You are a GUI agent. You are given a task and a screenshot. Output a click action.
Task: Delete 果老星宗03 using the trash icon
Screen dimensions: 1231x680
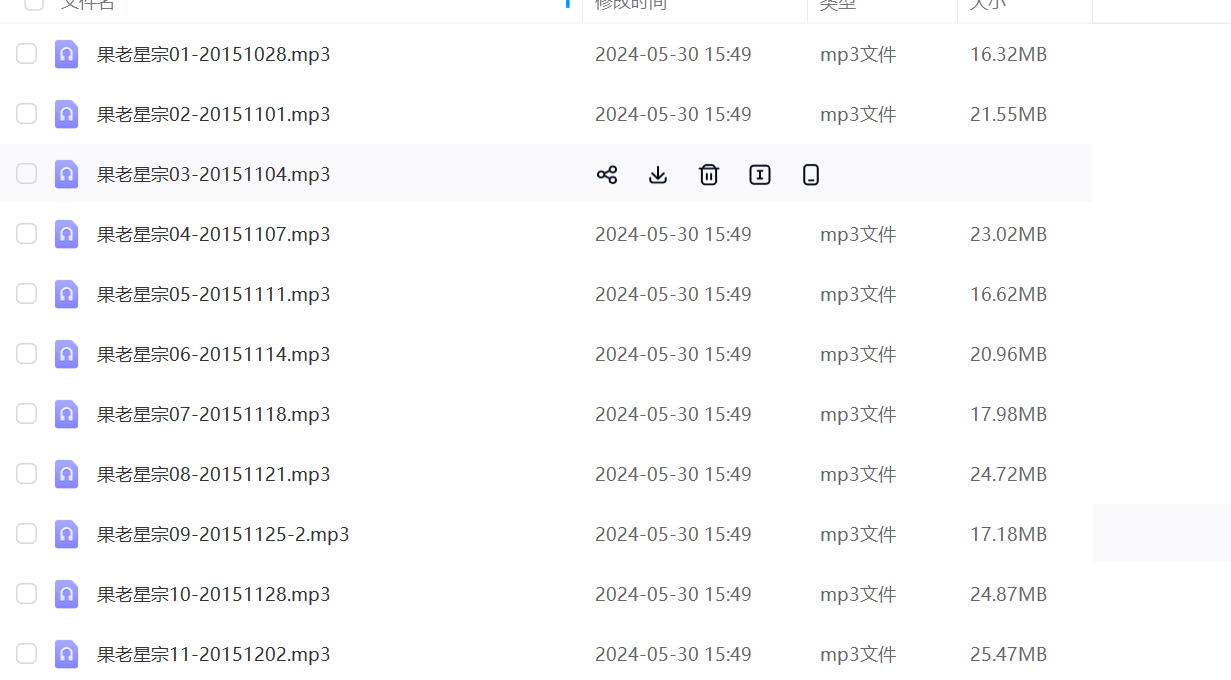(709, 175)
